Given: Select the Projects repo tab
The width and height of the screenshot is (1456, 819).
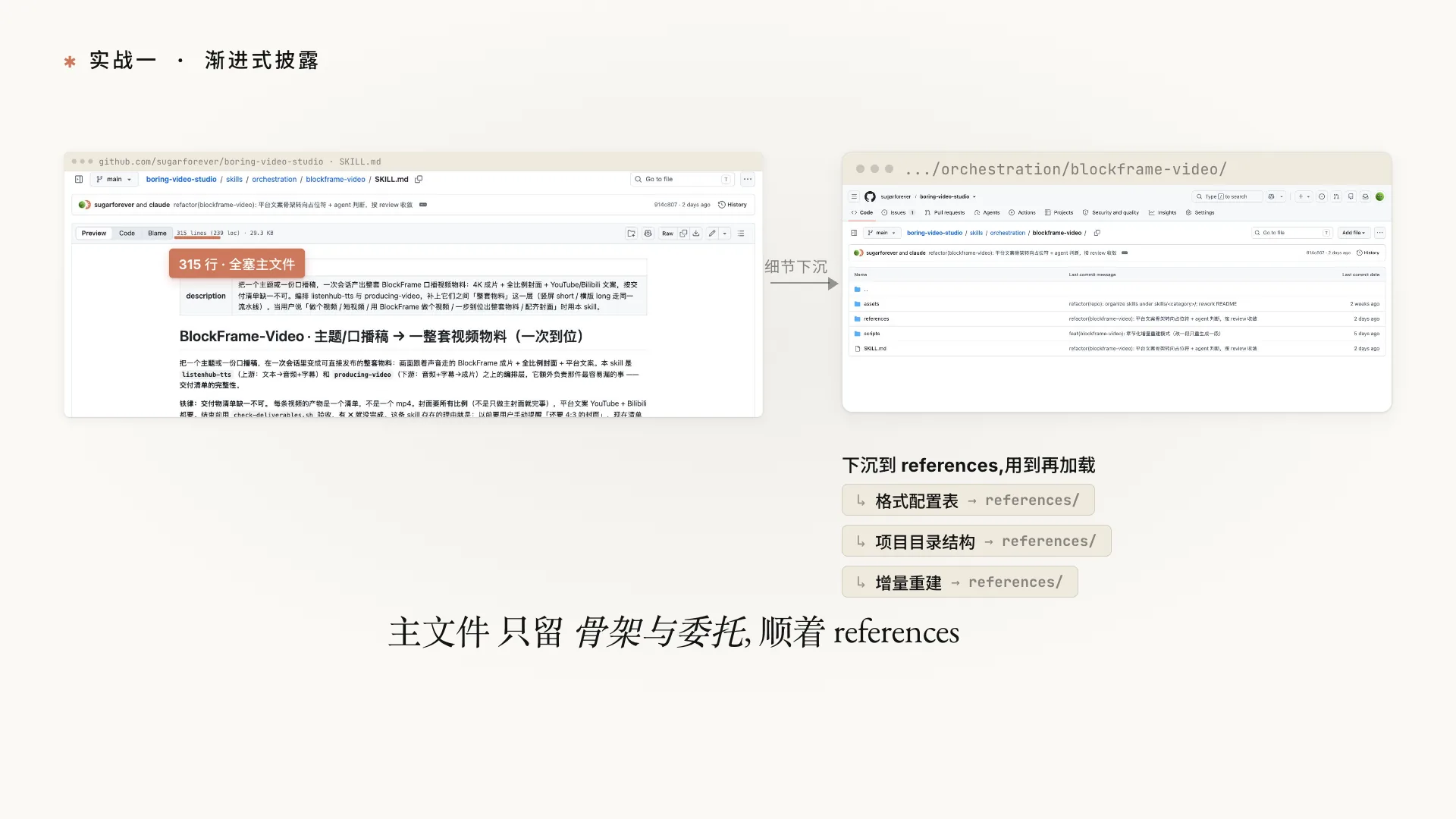Looking at the screenshot, I should (1059, 212).
